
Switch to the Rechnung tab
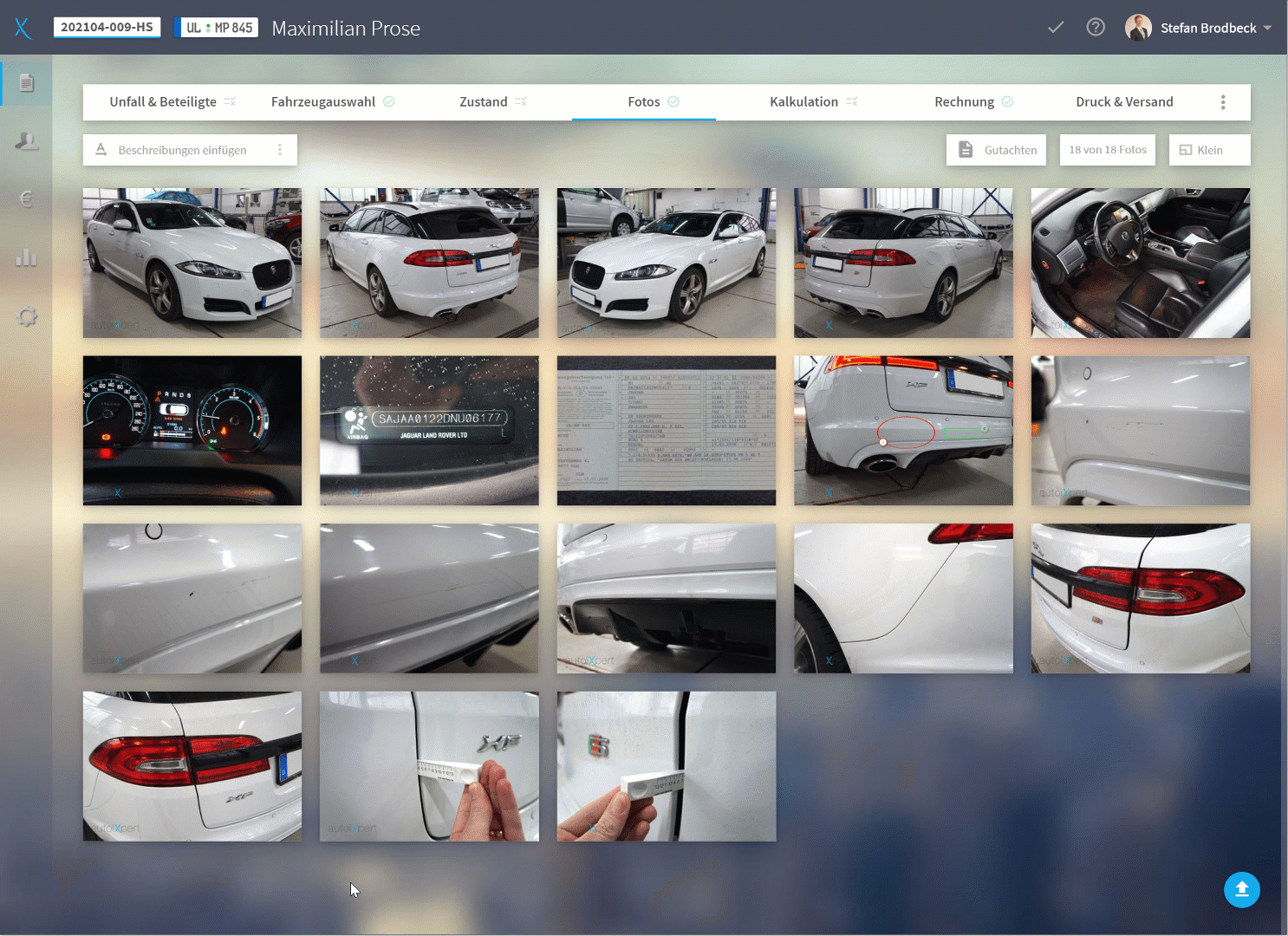(973, 102)
